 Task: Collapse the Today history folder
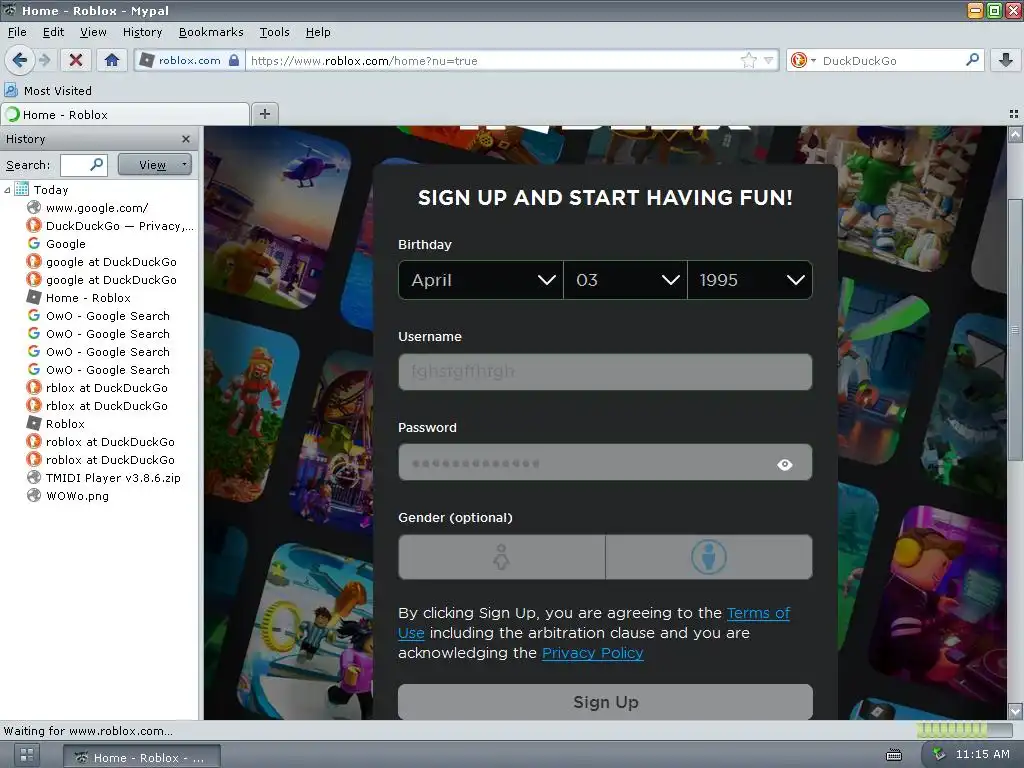click(7, 190)
